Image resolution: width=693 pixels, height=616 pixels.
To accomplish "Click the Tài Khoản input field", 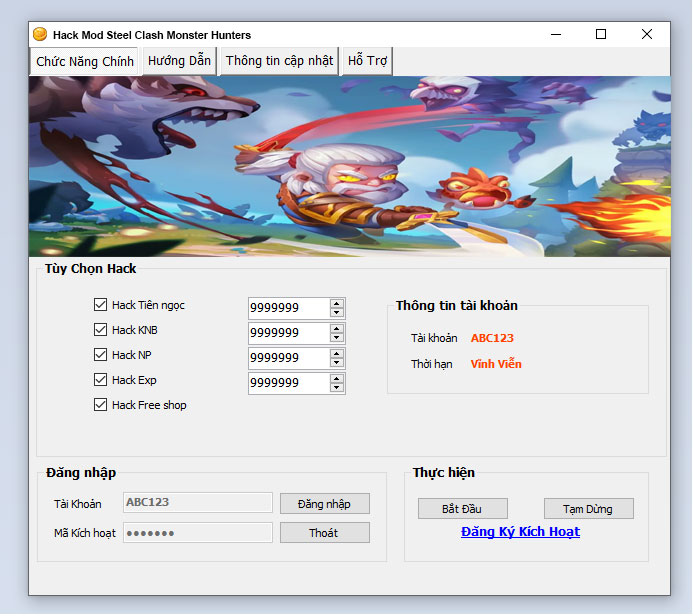I will 198,502.
